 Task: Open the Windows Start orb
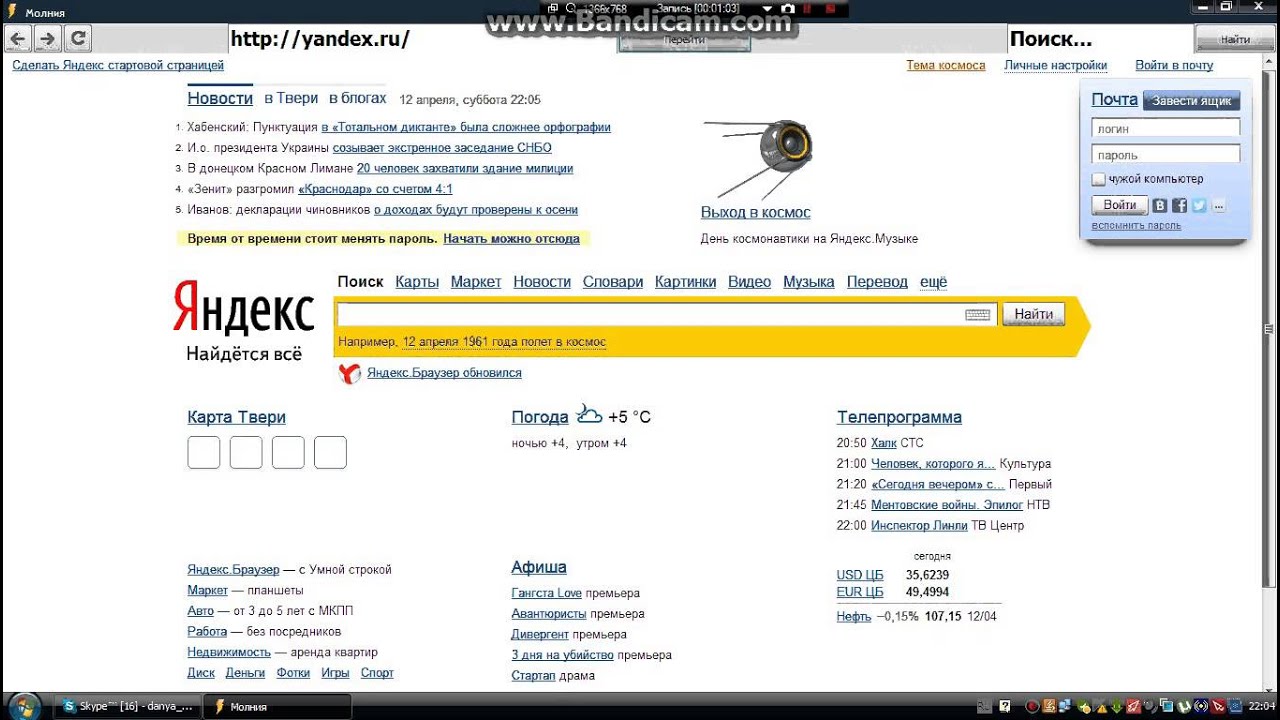coord(22,706)
